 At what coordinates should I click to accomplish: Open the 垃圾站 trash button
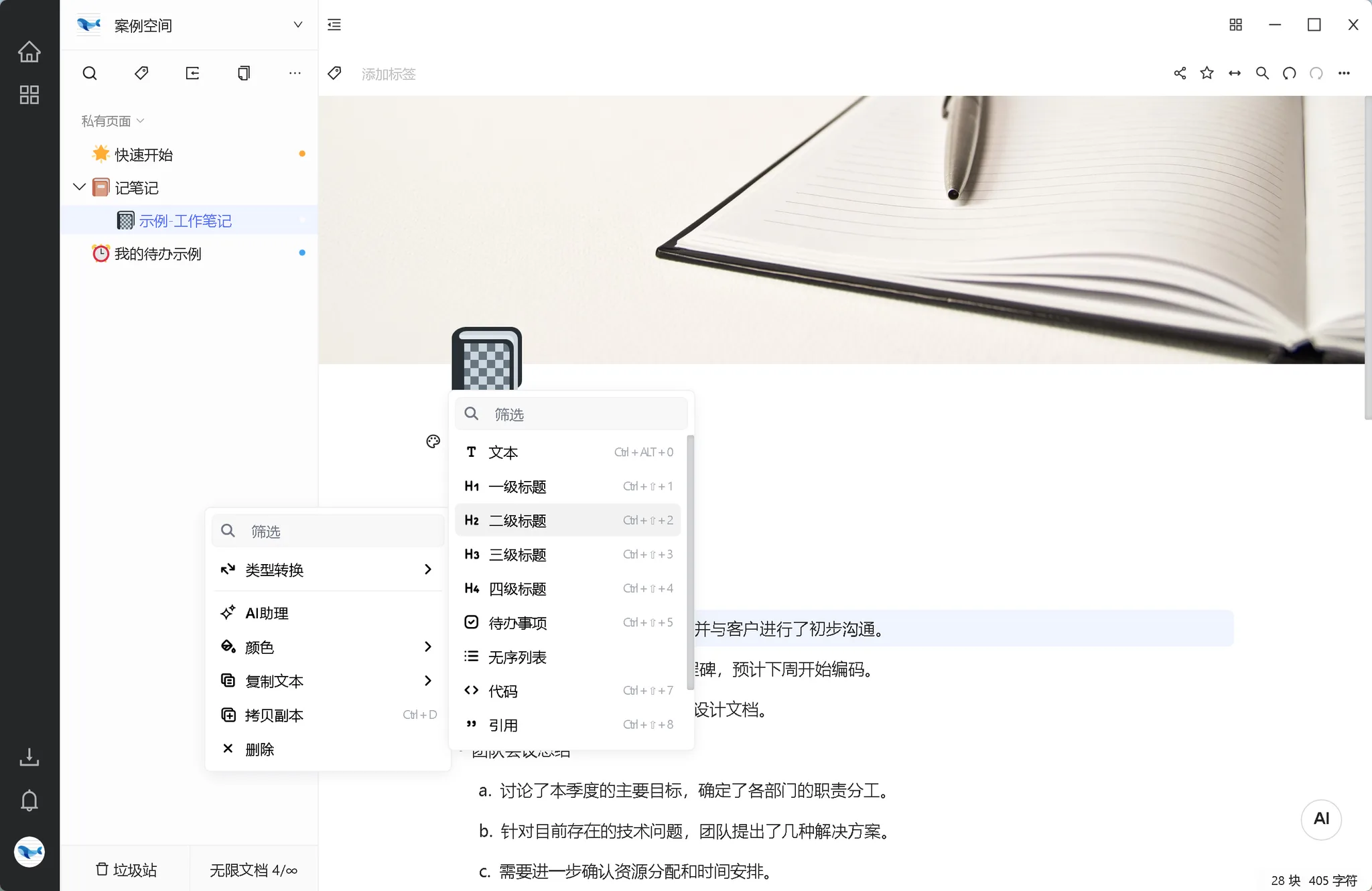click(x=126, y=870)
